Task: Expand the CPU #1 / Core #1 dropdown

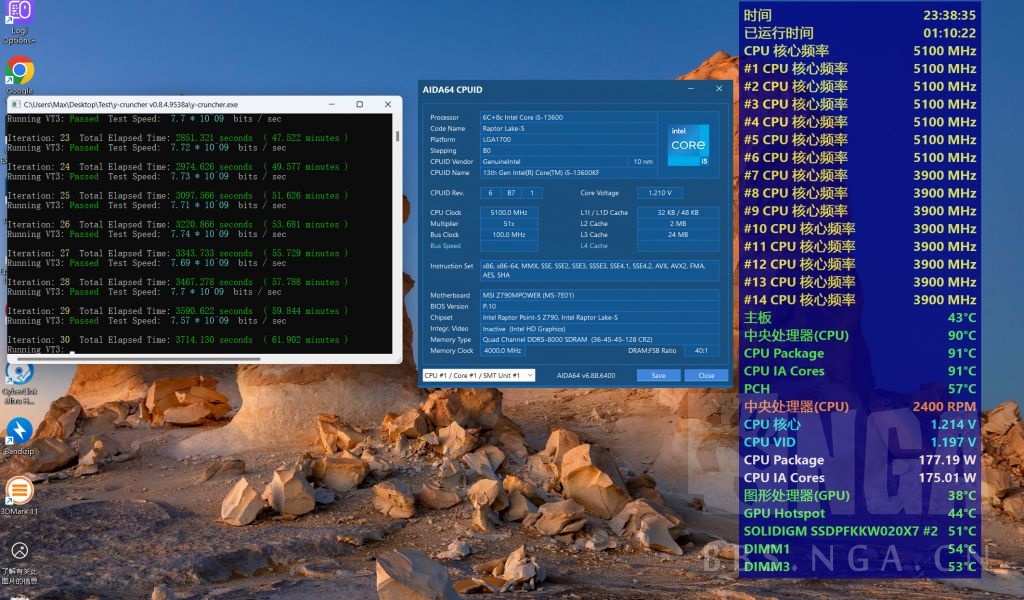Action: coord(478,375)
